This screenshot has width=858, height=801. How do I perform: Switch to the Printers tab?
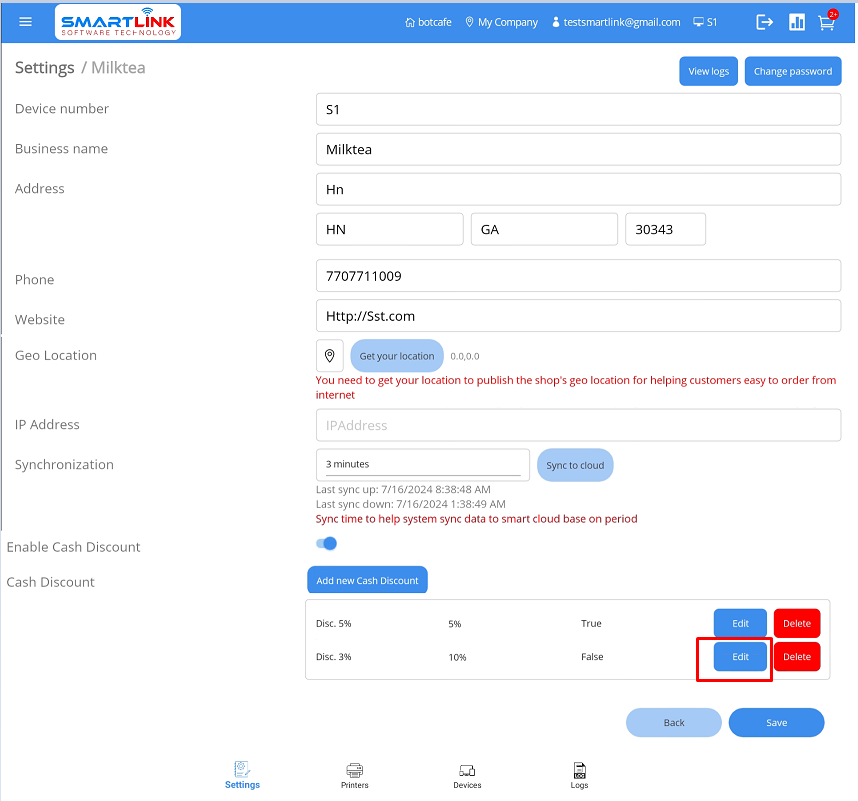click(x=354, y=775)
